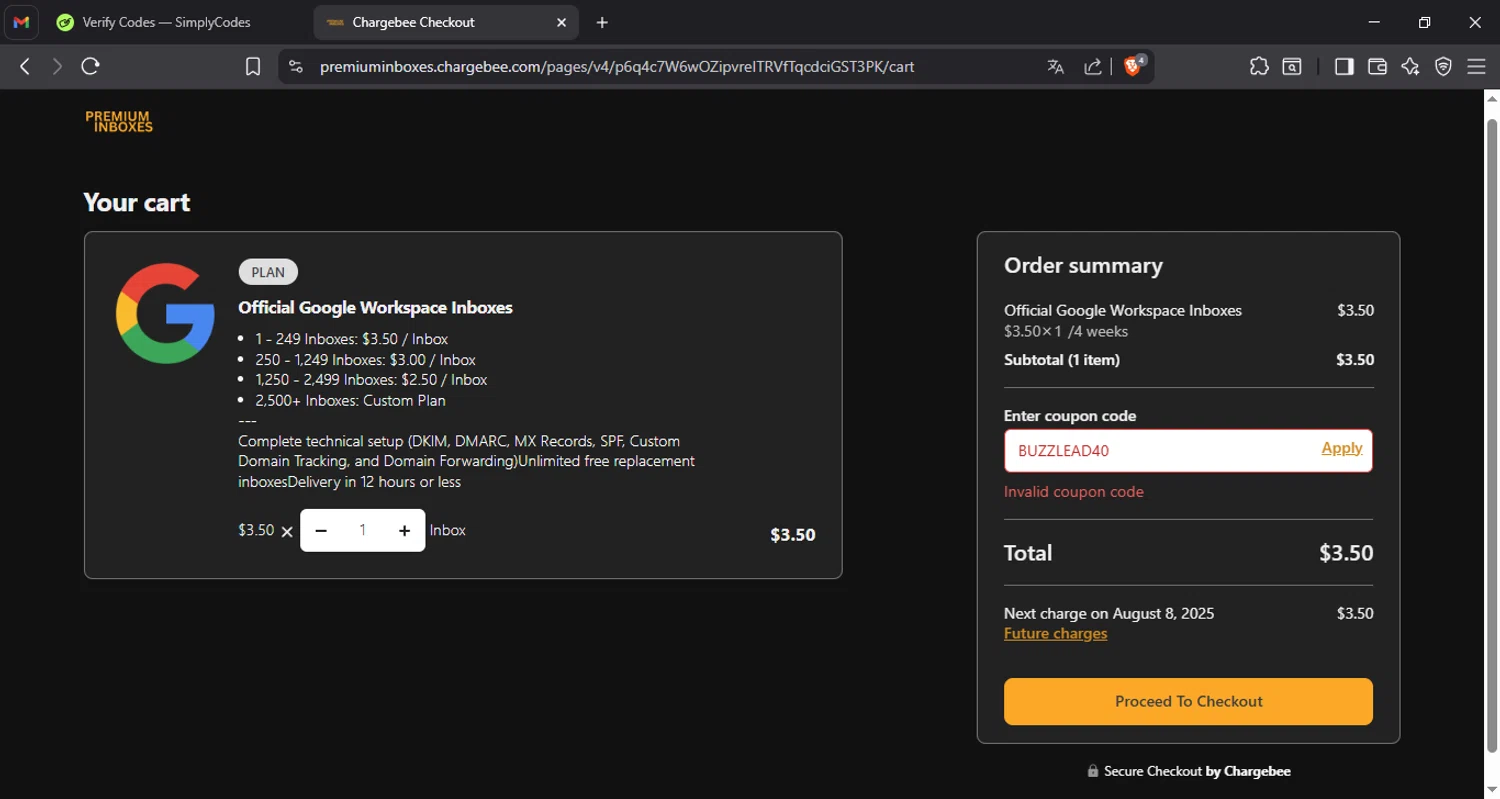Viewport: 1500px width, 799px height.
Task: Bookmark this page
Action: pyautogui.click(x=253, y=66)
